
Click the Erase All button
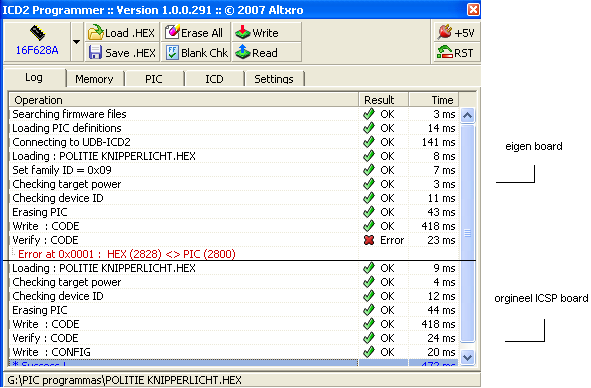pos(195,33)
